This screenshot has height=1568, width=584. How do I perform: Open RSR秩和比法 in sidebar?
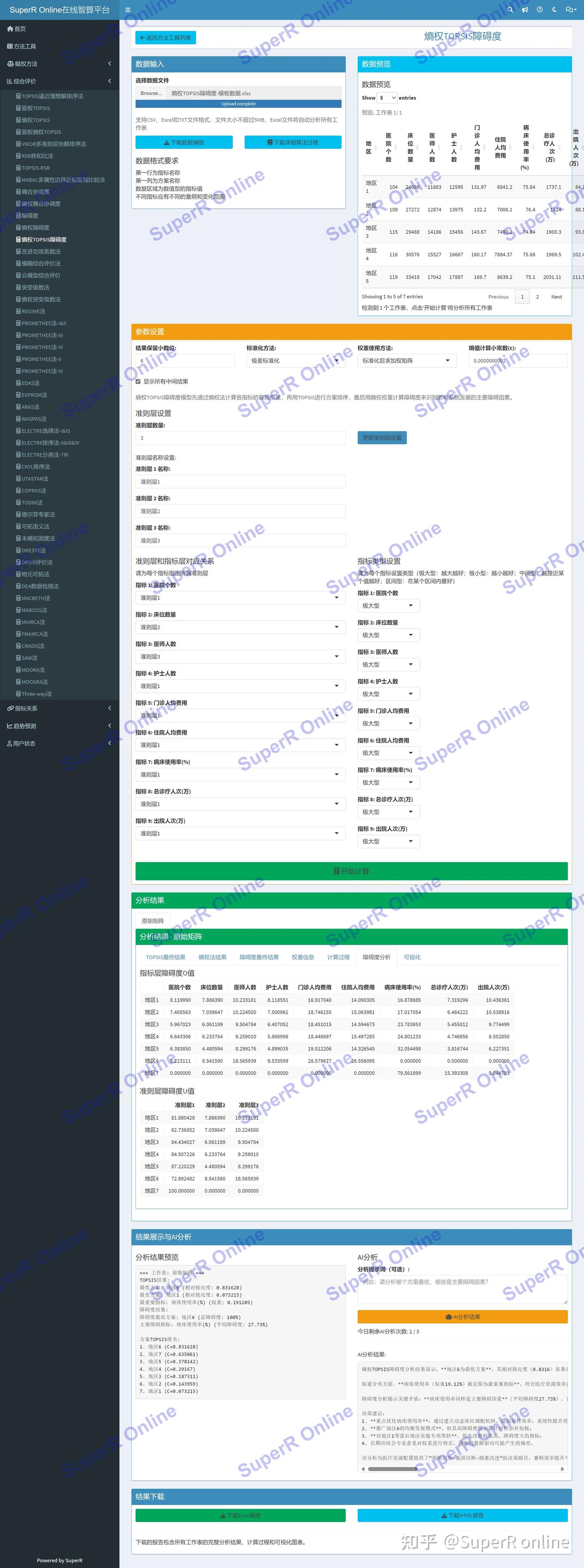tap(35, 156)
